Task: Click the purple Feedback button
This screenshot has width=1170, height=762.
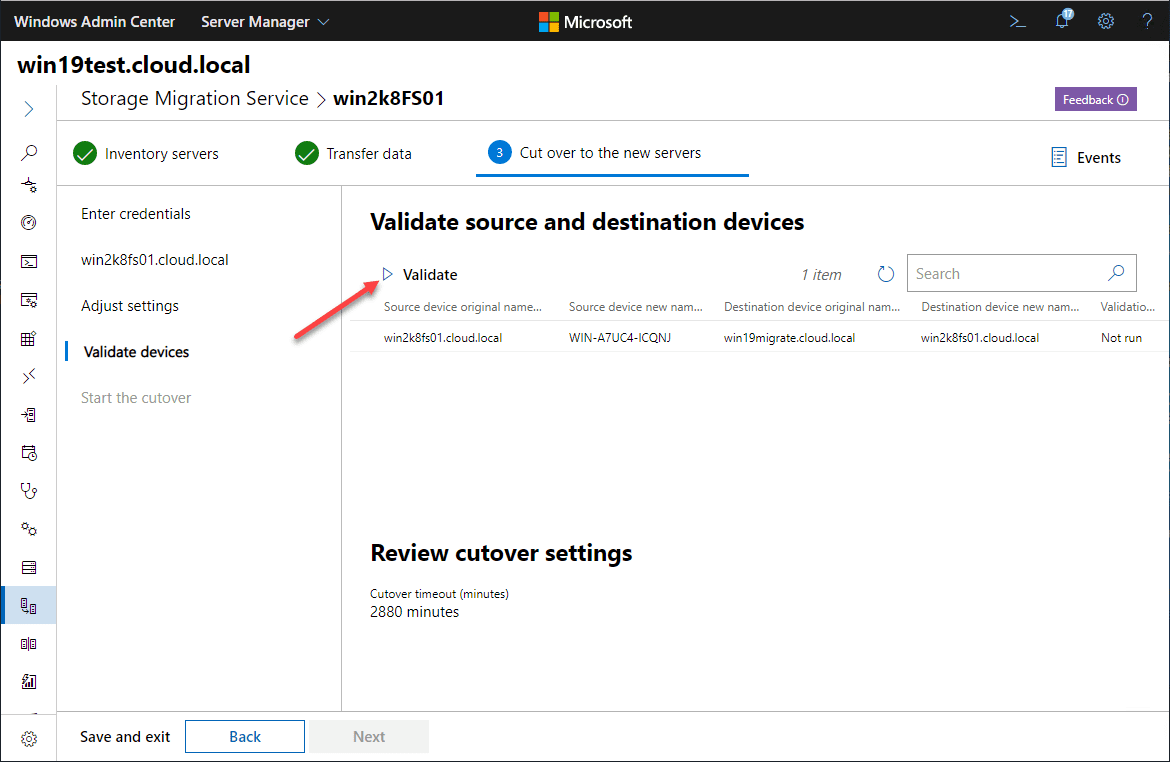Action: (x=1095, y=100)
